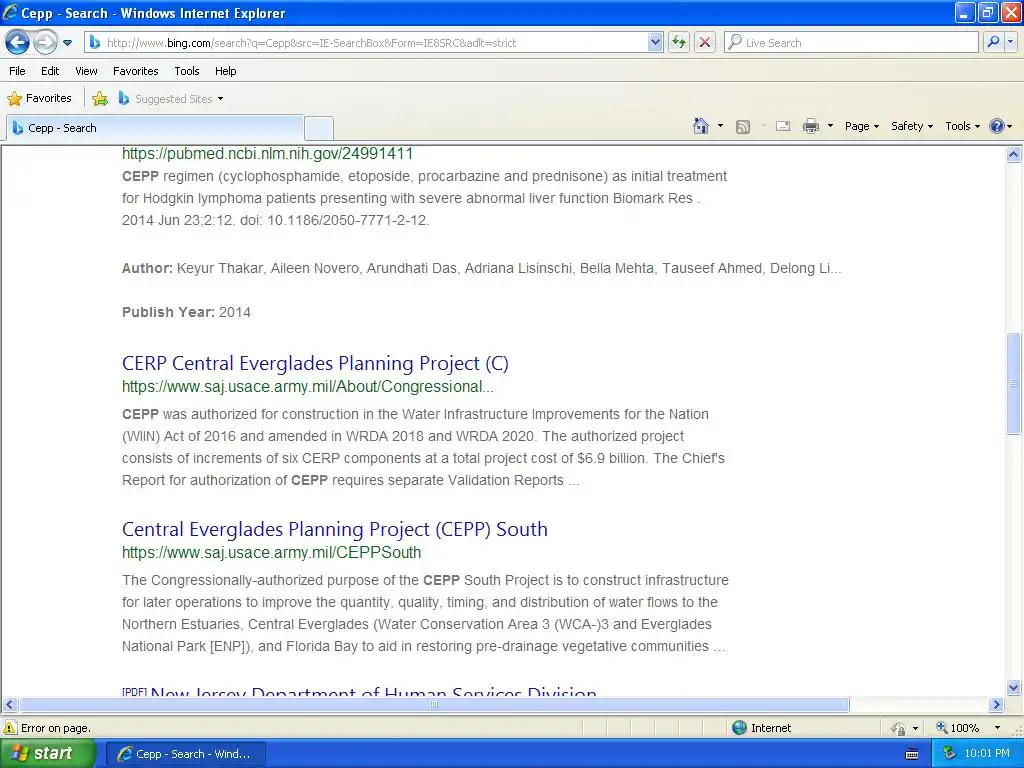Open the pubmed.ncbi.nlm.nih.gov/24991411 link
Image resolution: width=1024 pixels, height=768 pixels.
pos(267,153)
